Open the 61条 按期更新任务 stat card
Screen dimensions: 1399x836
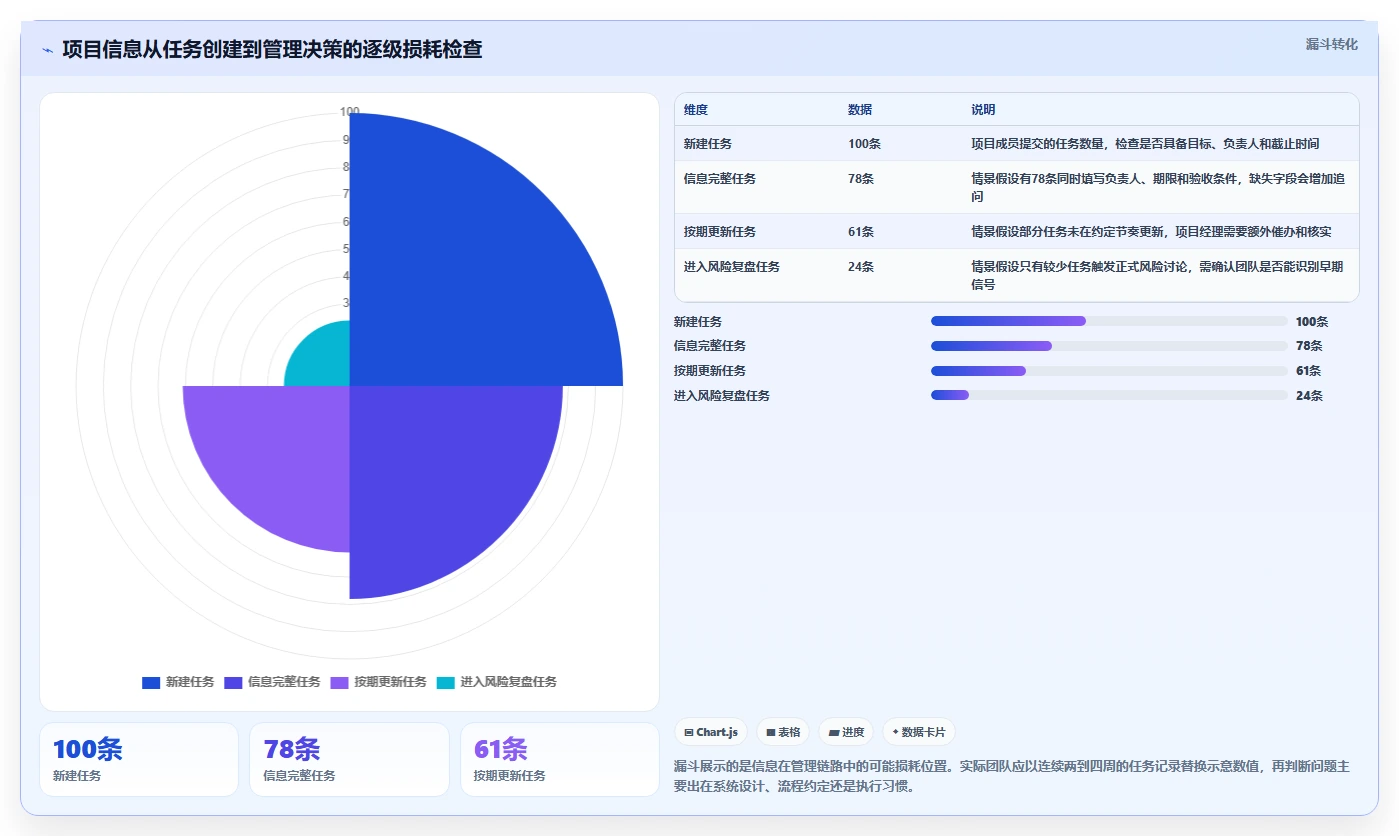tap(560, 760)
